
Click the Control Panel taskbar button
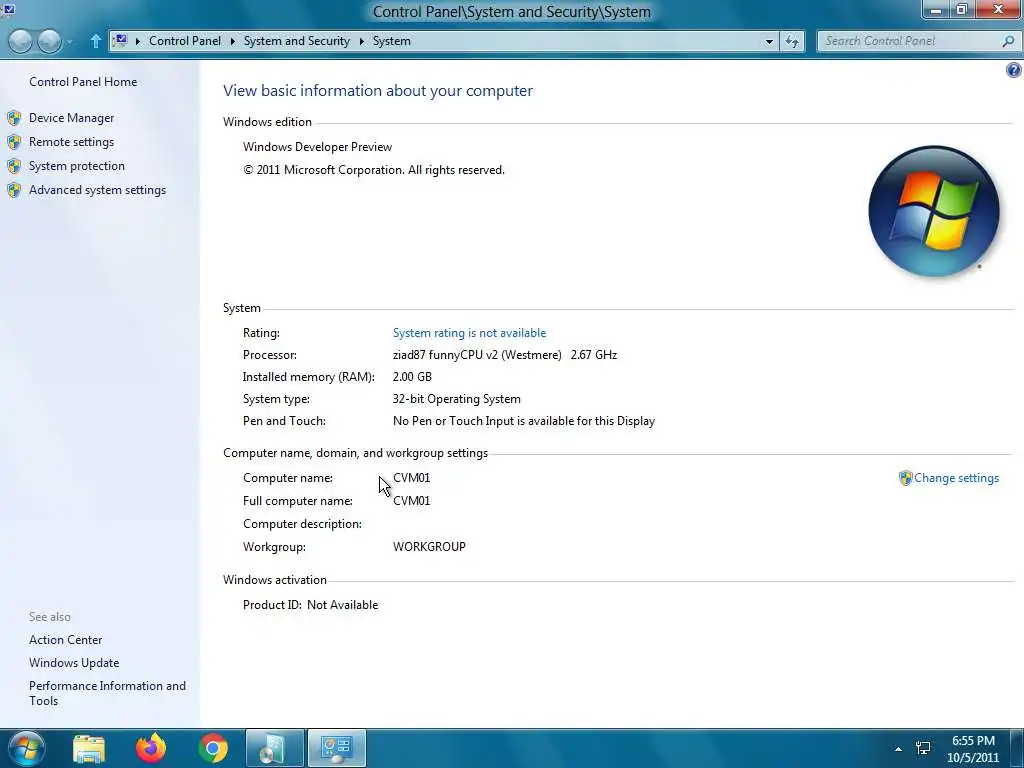coord(337,748)
